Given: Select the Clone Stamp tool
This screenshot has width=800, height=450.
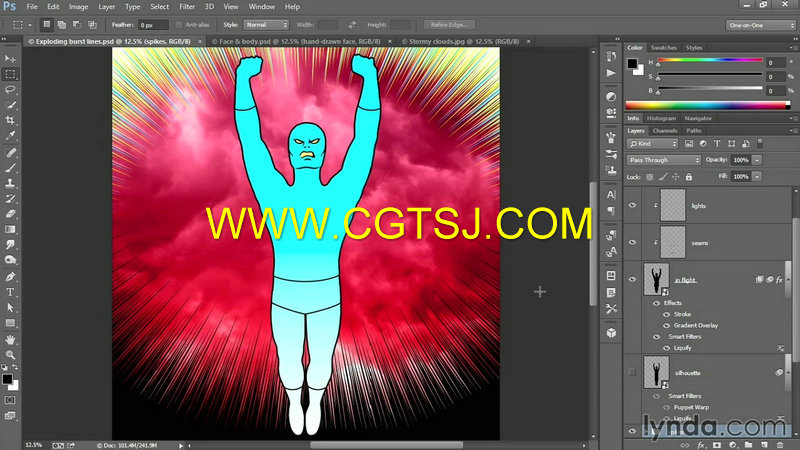Looking at the screenshot, I should [10, 183].
